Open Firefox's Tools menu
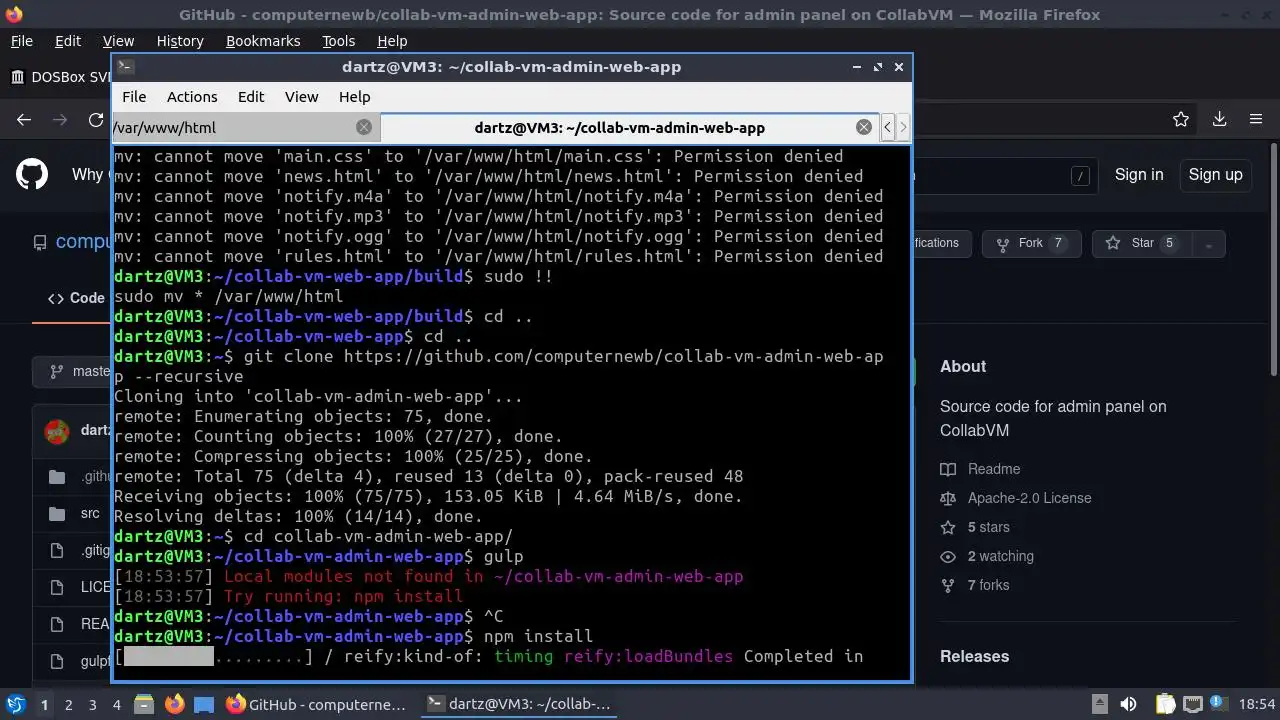Image resolution: width=1280 pixels, height=720 pixels. point(338,41)
